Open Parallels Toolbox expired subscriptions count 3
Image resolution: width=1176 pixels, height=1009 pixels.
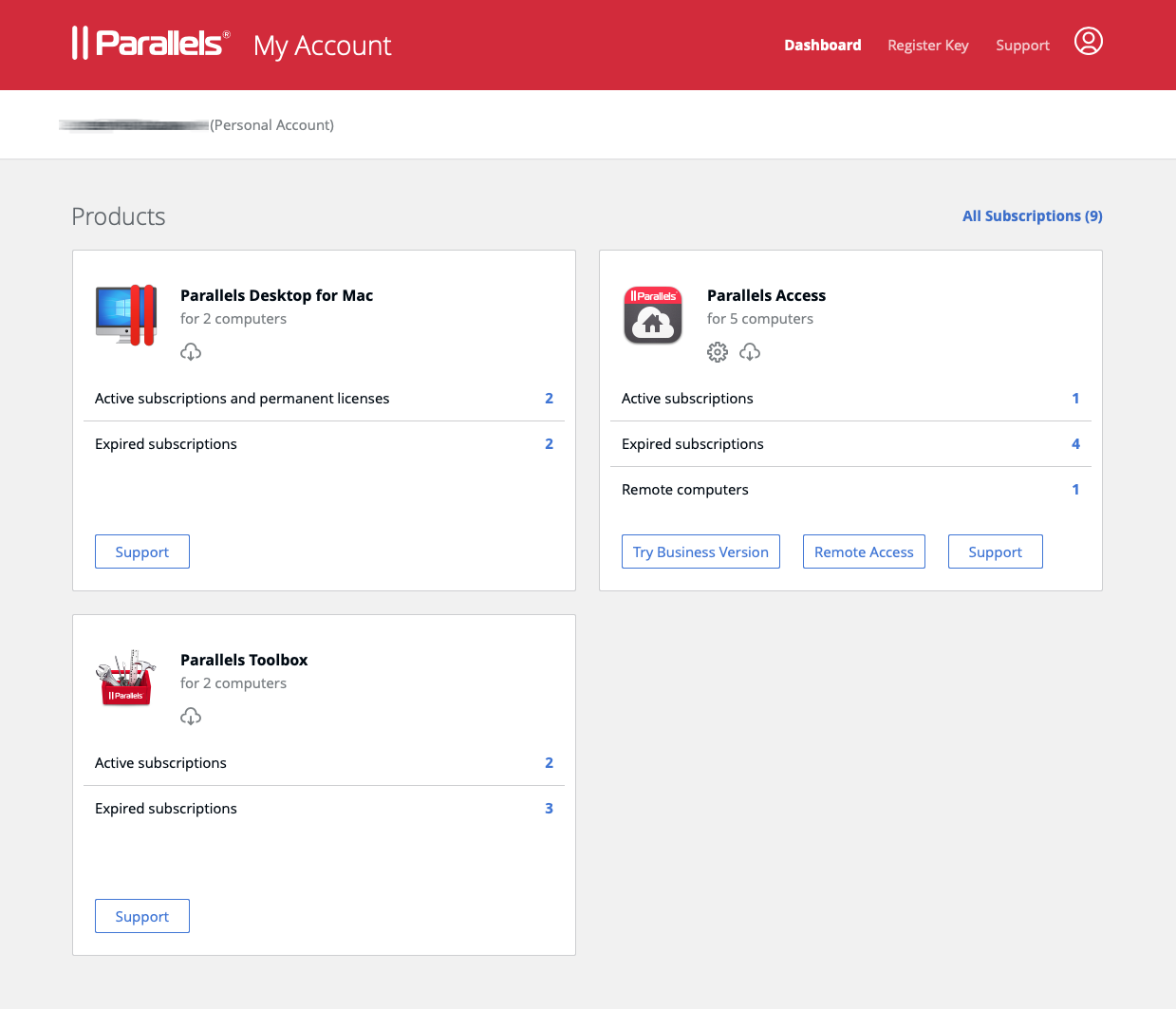[549, 809]
